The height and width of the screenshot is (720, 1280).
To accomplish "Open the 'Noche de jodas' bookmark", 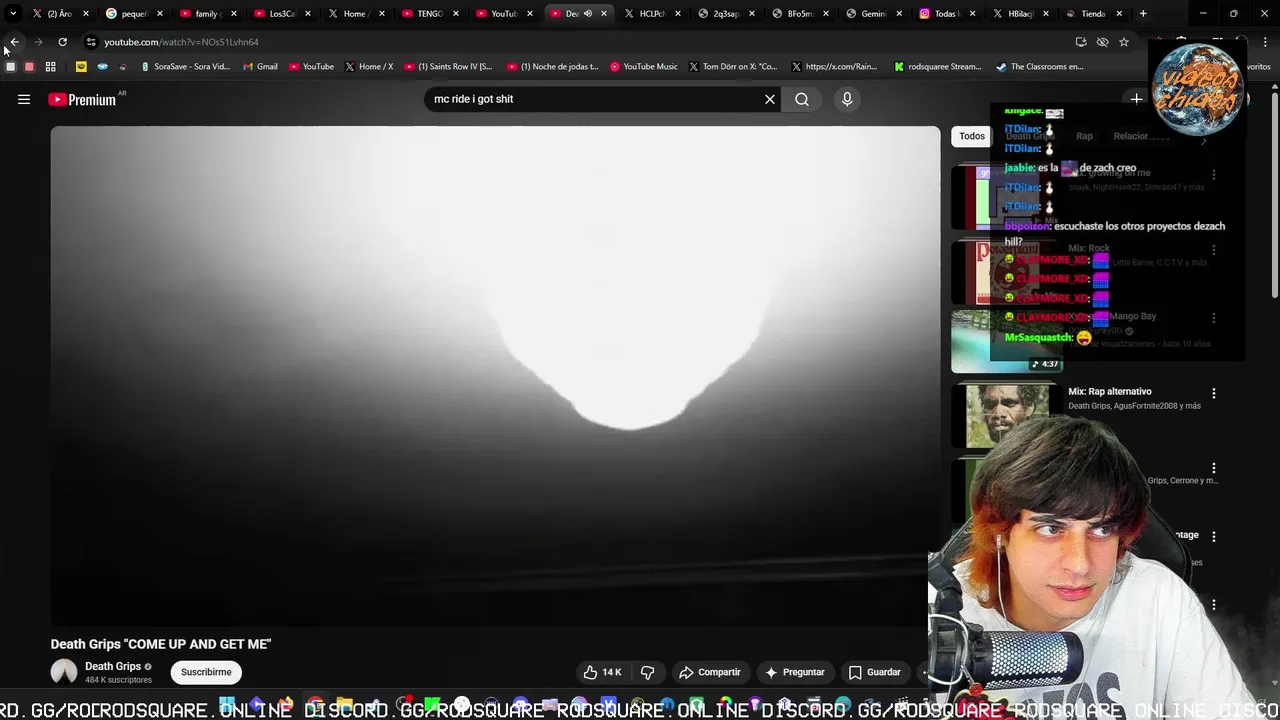I will tap(552, 66).
